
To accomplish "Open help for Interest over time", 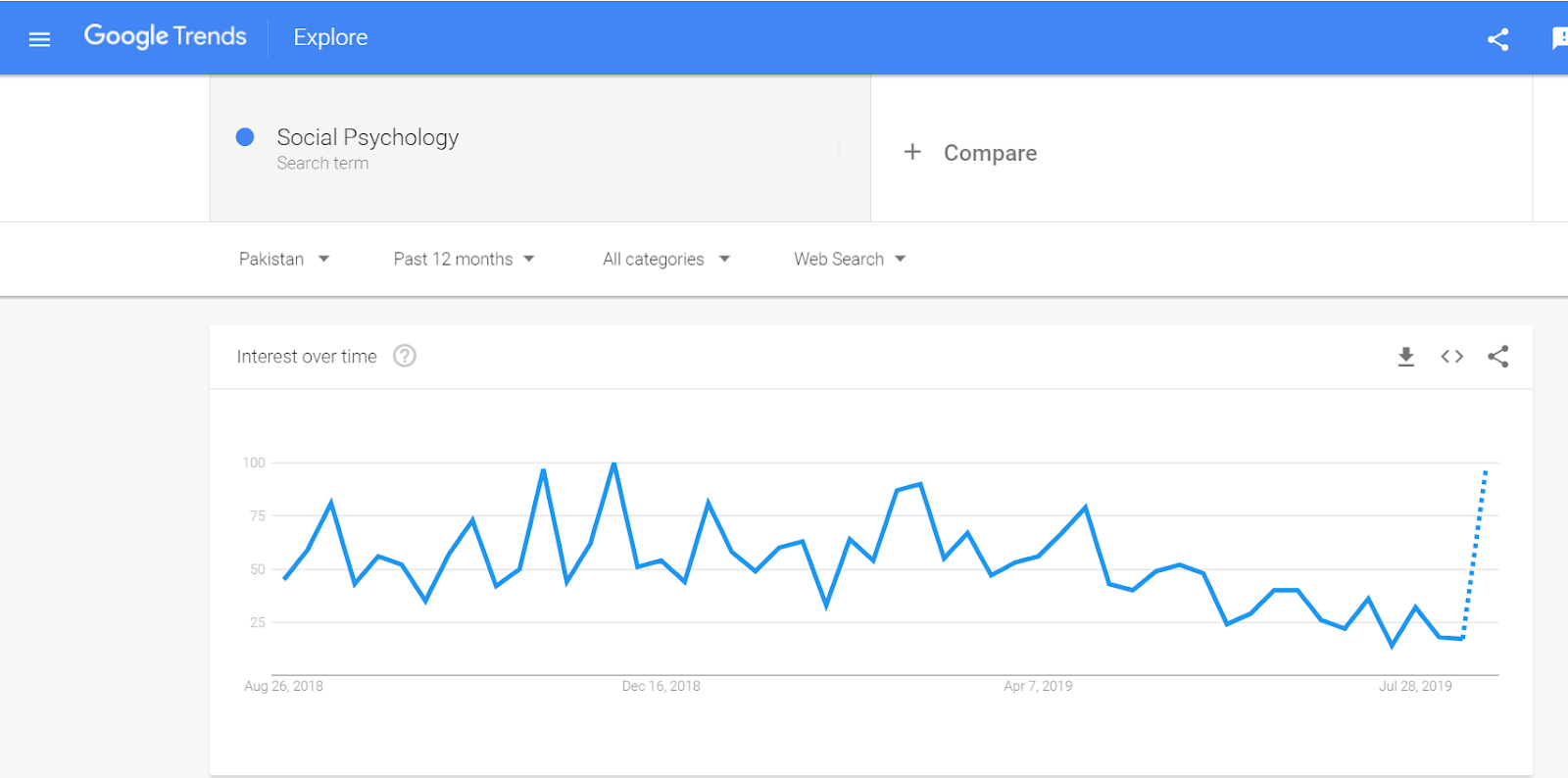I will [x=405, y=356].
